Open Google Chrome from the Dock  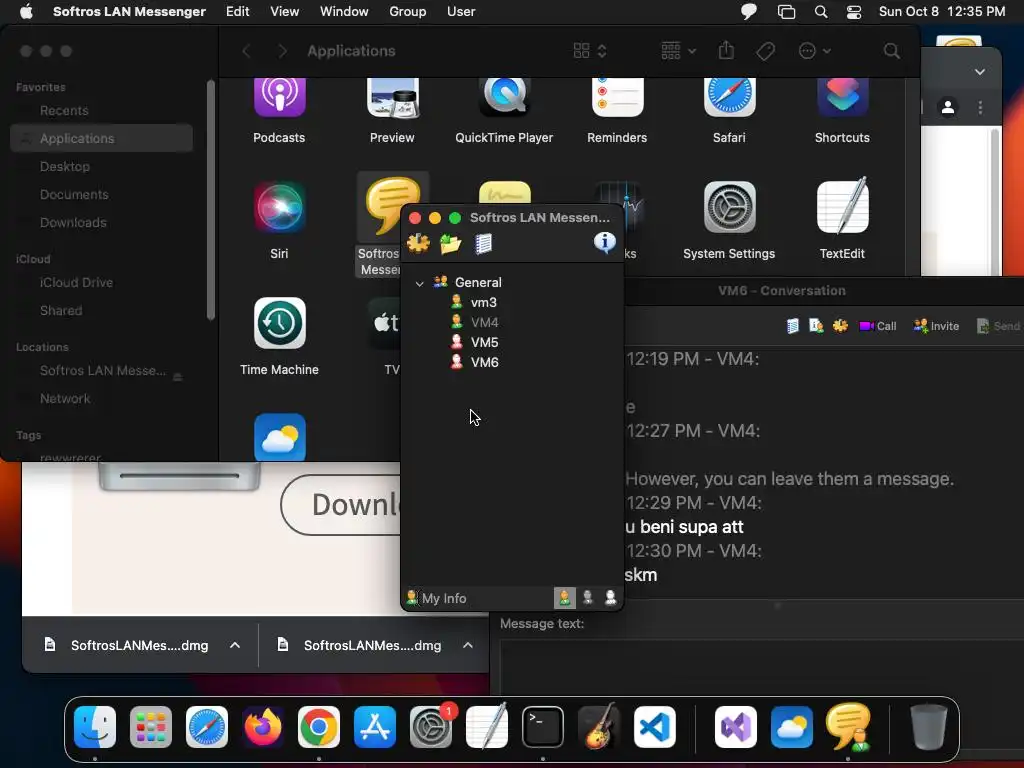[x=319, y=727]
